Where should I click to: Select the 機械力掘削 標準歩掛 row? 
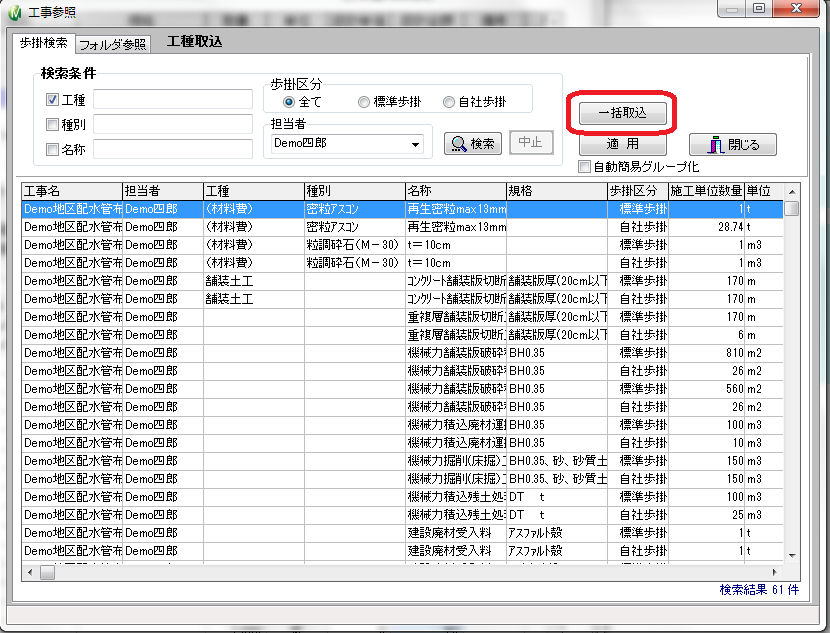(x=402, y=461)
